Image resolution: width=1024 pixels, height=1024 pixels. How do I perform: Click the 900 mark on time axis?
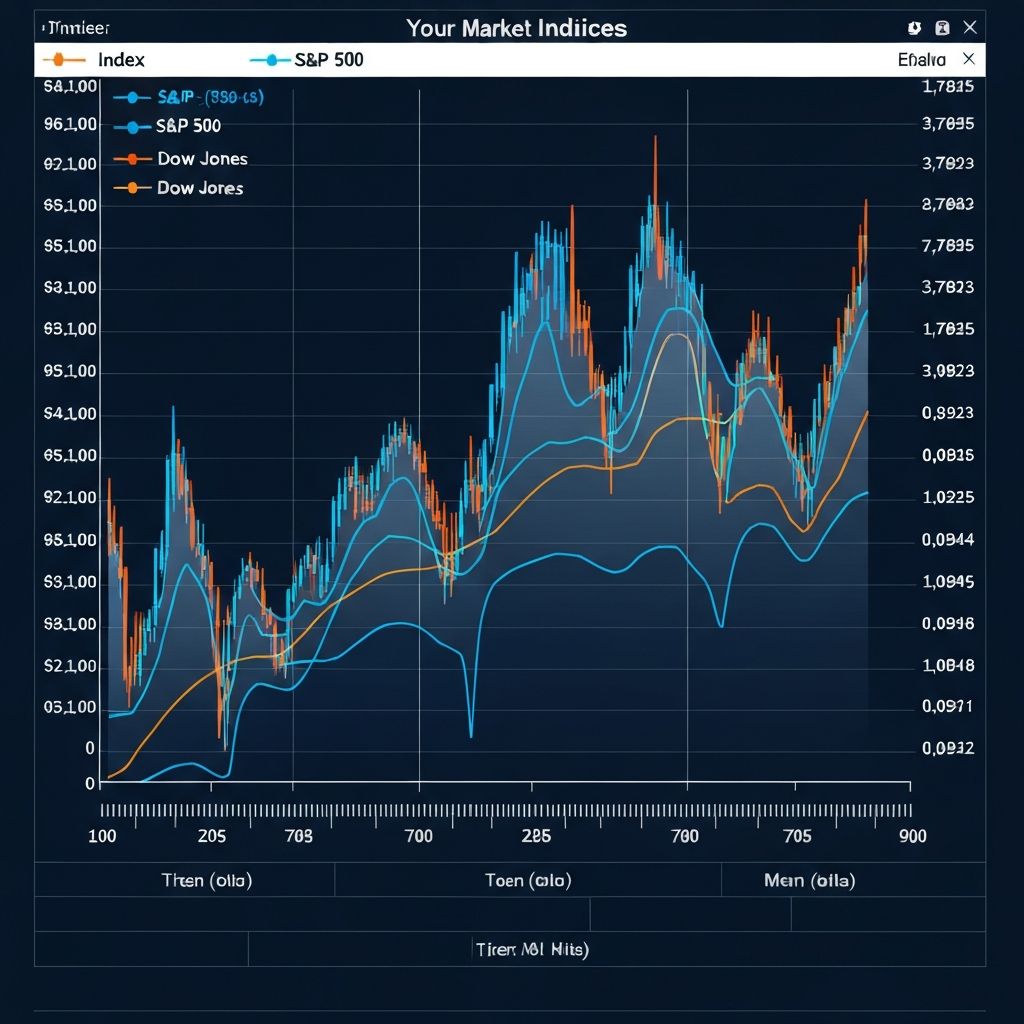(x=912, y=836)
